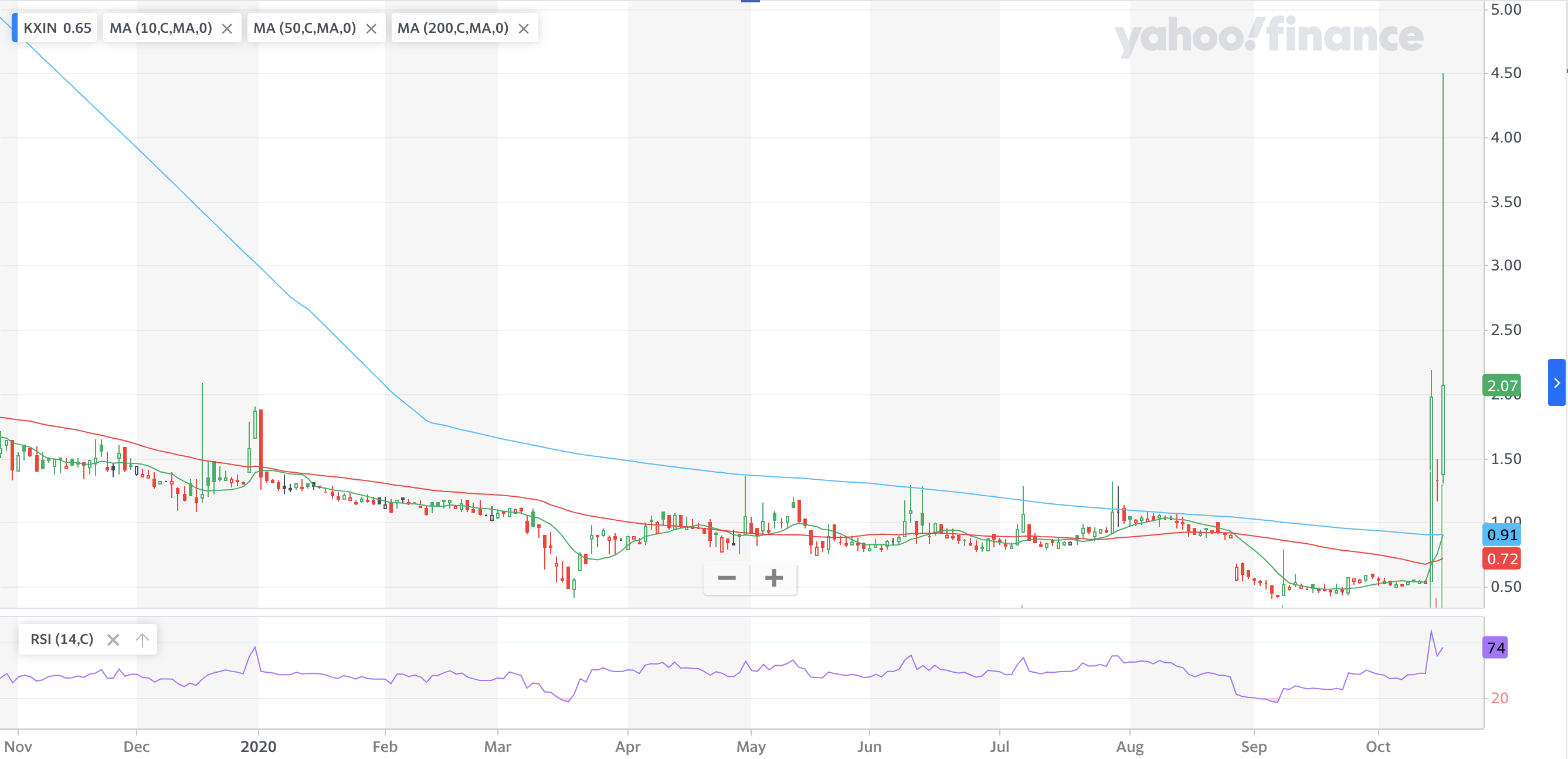Click the Oct label on time axis
1568x759 pixels.
1378,746
